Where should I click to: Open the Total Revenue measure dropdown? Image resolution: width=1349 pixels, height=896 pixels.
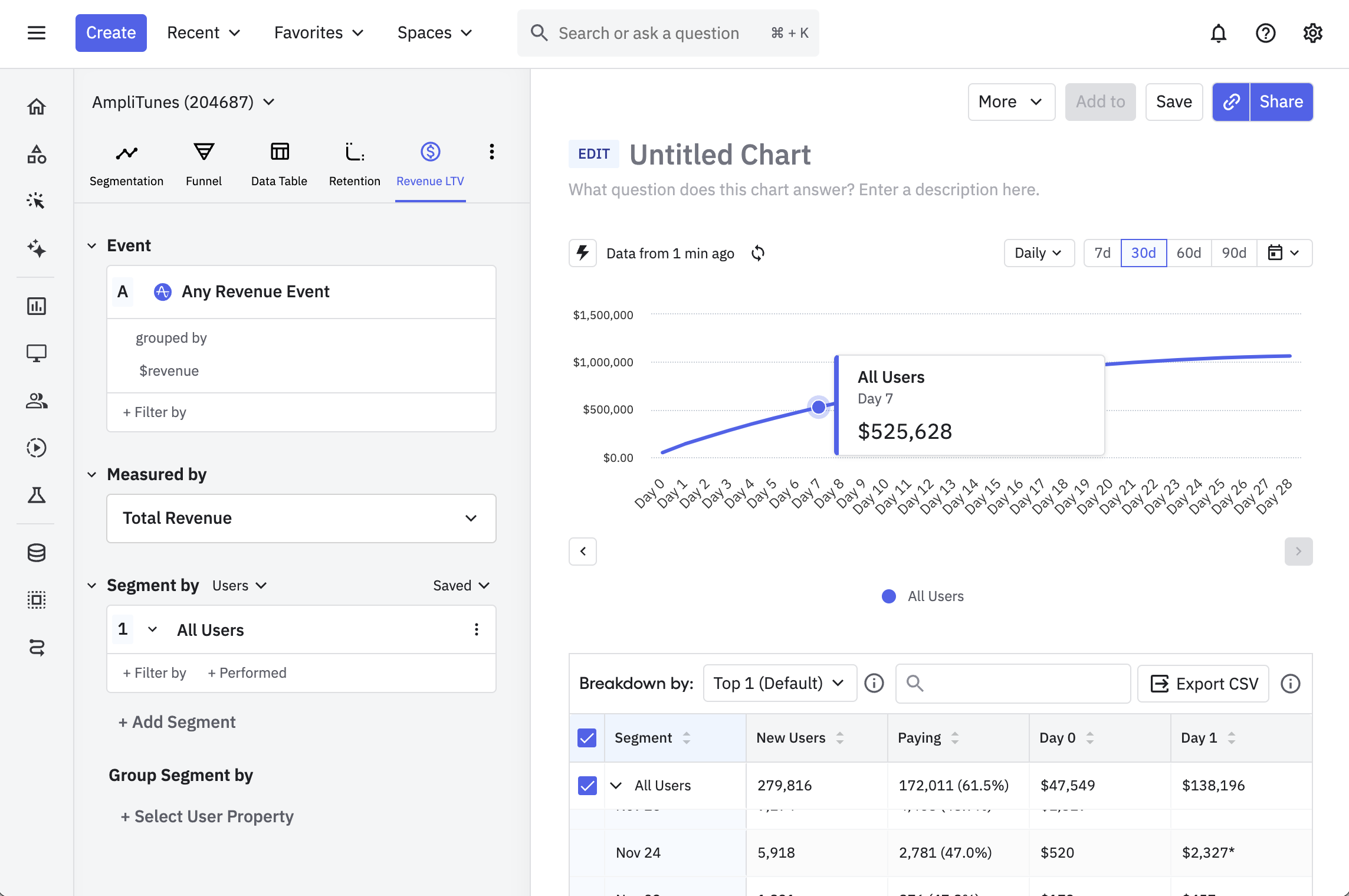point(301,518)
